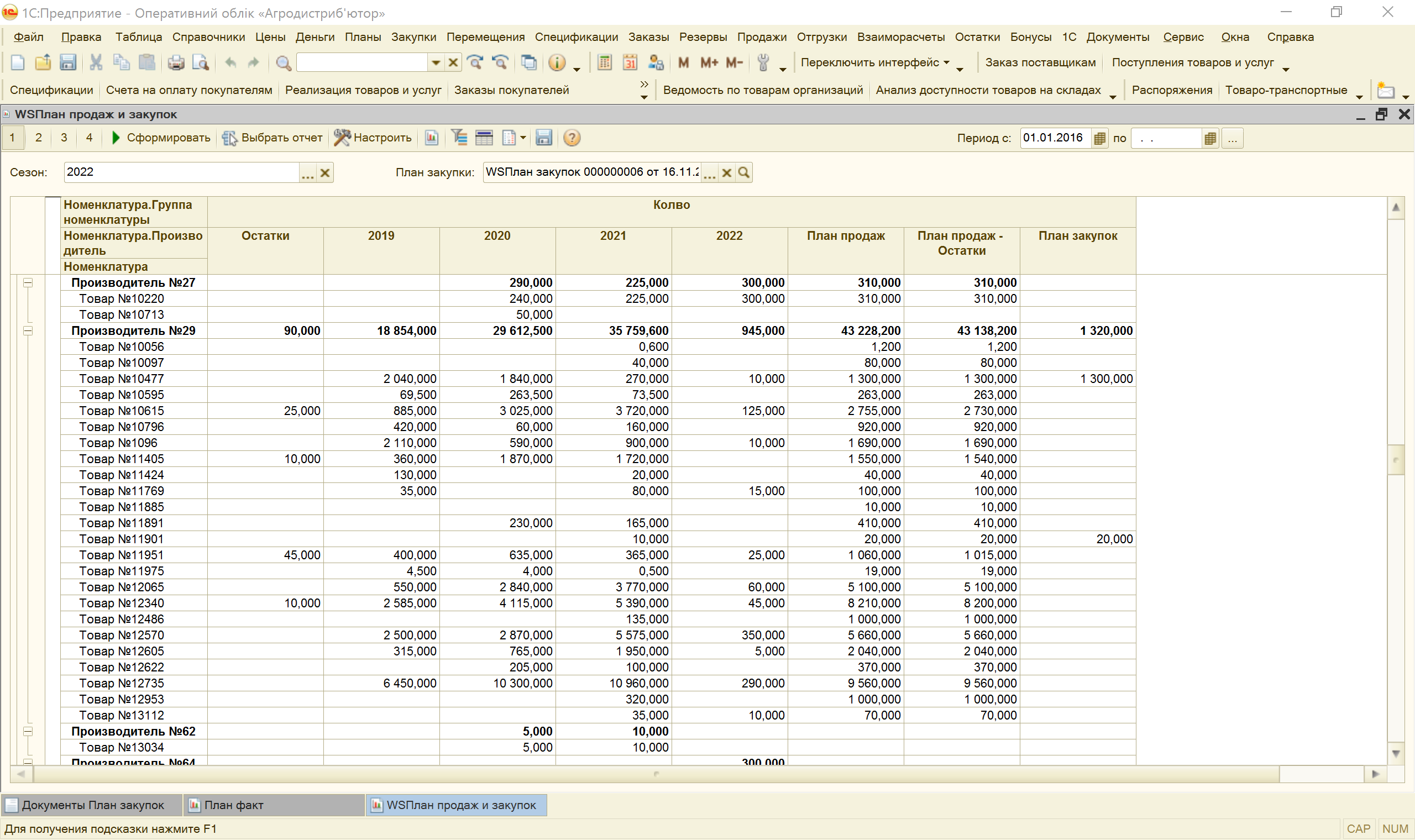Open help with the question mark icon
Image resolution: width=1415 pixels, height=840 pixels.
coord(572,138)
